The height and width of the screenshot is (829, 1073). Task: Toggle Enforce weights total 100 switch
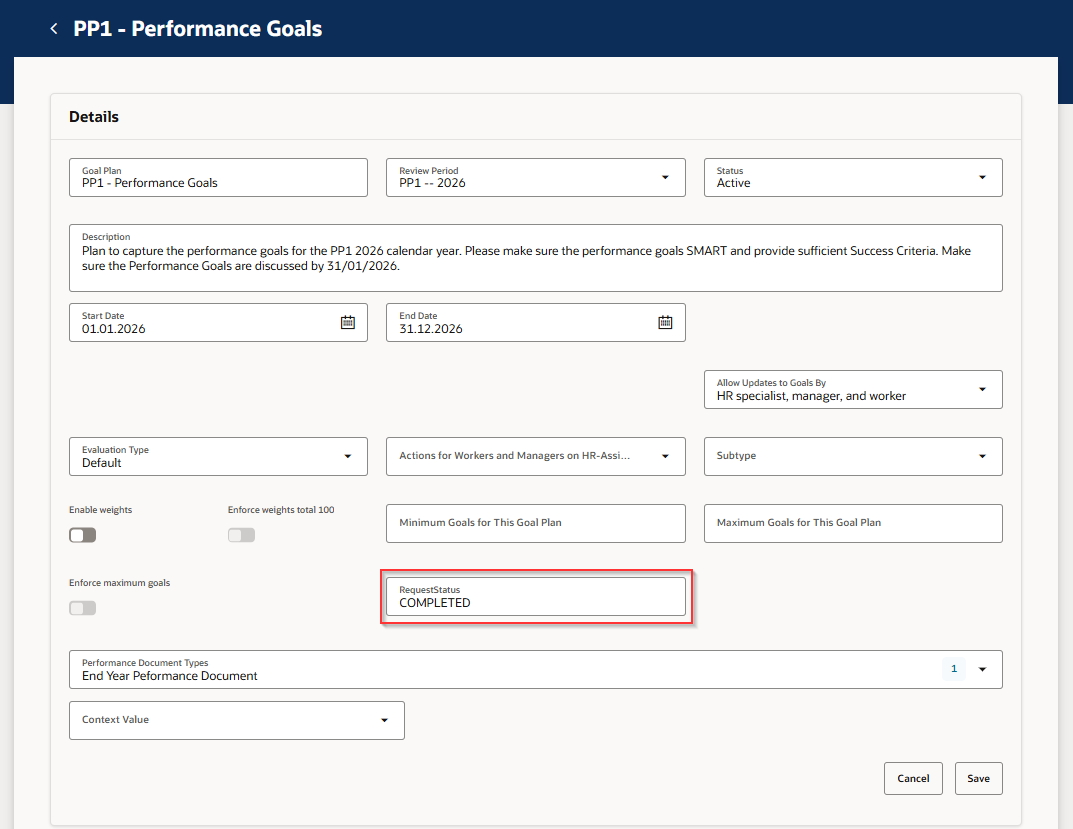tap(242, 535)
